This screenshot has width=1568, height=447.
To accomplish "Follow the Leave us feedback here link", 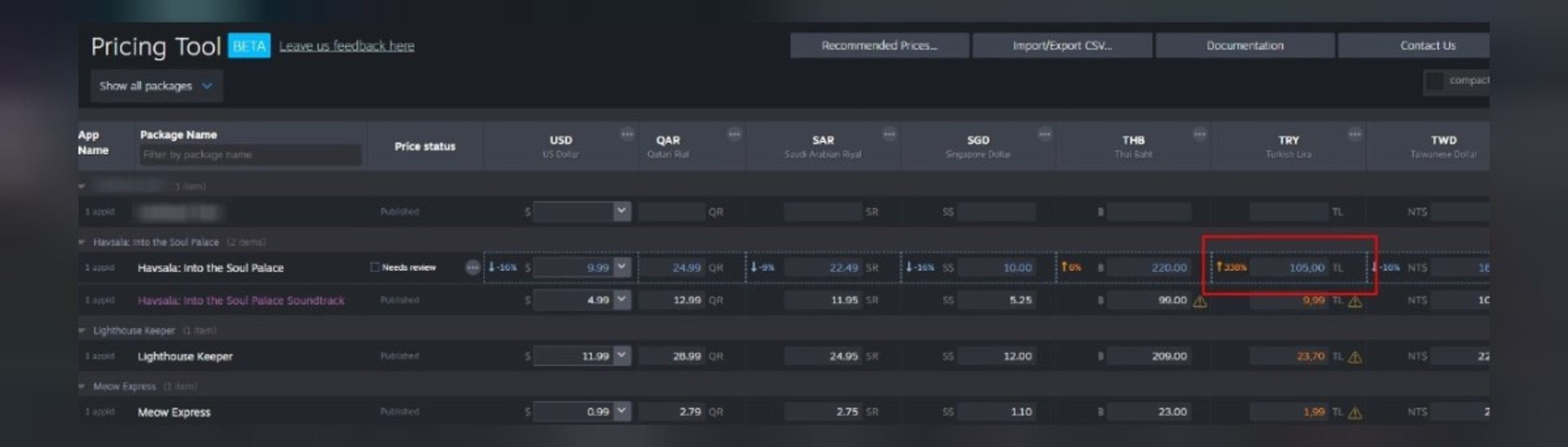I will [346, 46].
